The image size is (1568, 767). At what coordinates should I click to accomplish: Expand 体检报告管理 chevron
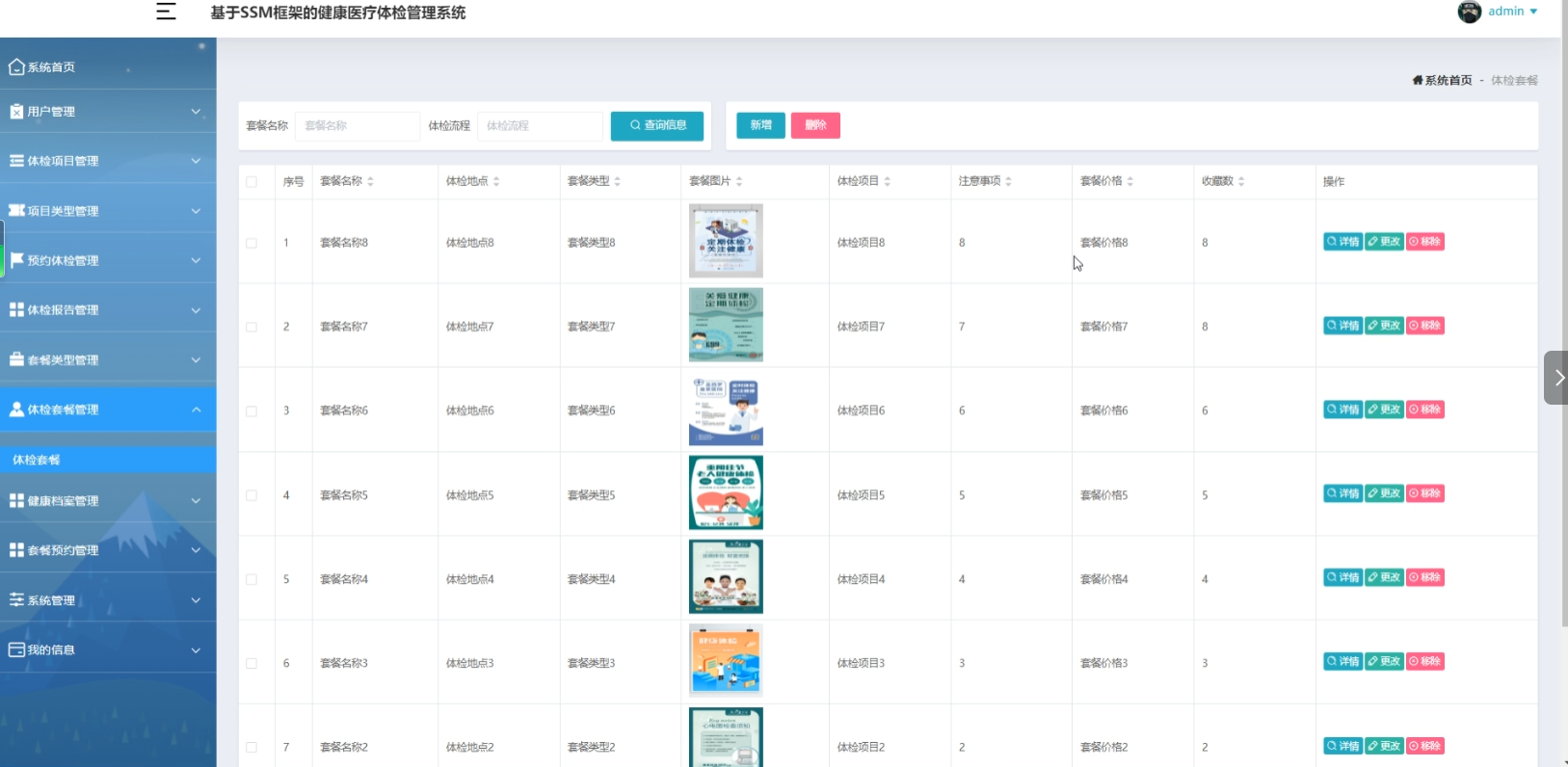[196, 310]
